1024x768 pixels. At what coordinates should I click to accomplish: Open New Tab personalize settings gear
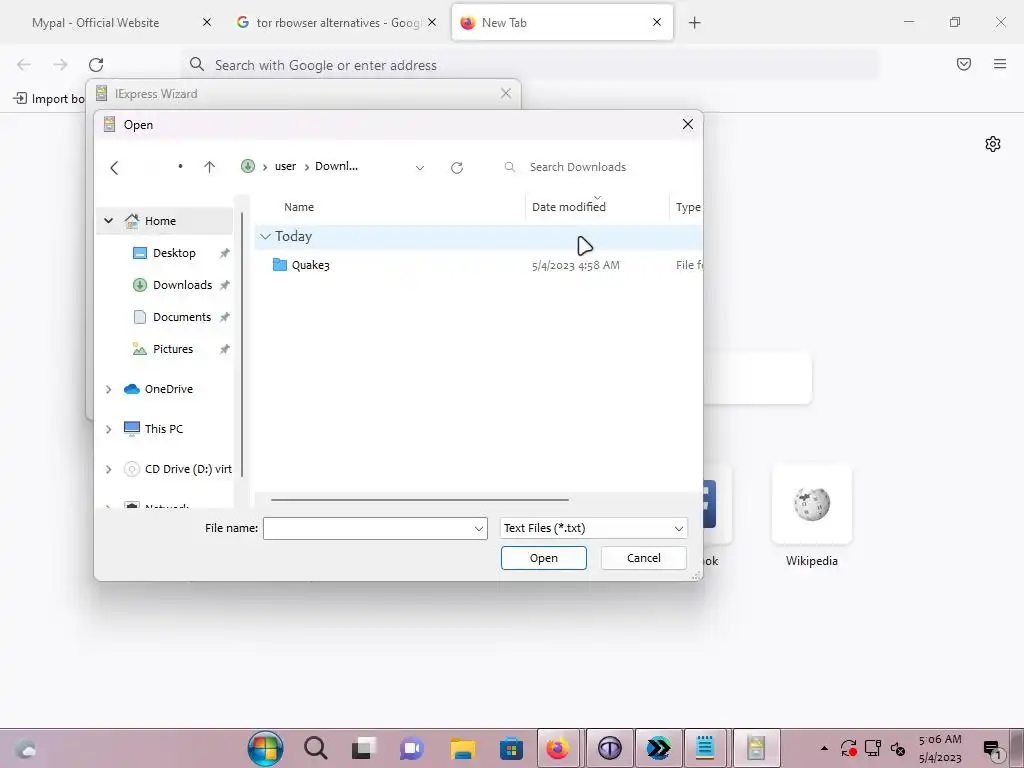point(993,144)
